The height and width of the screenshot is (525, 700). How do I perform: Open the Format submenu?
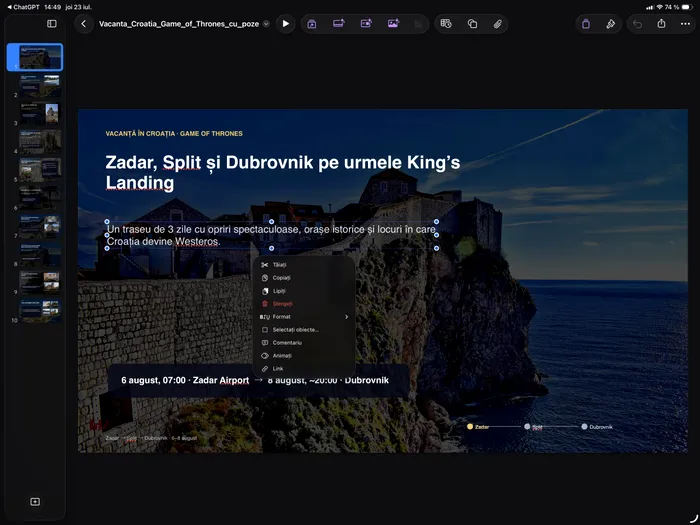click(x=304, y=317)
